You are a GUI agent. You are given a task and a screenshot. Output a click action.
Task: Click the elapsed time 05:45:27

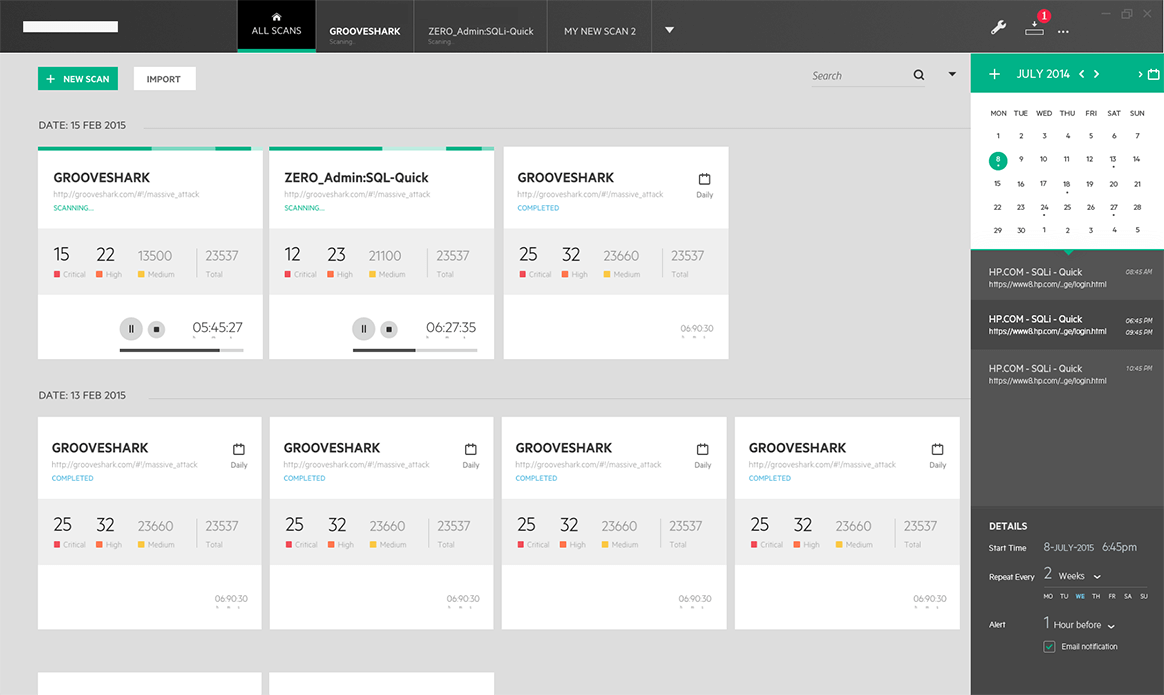[x=218, y=327]
